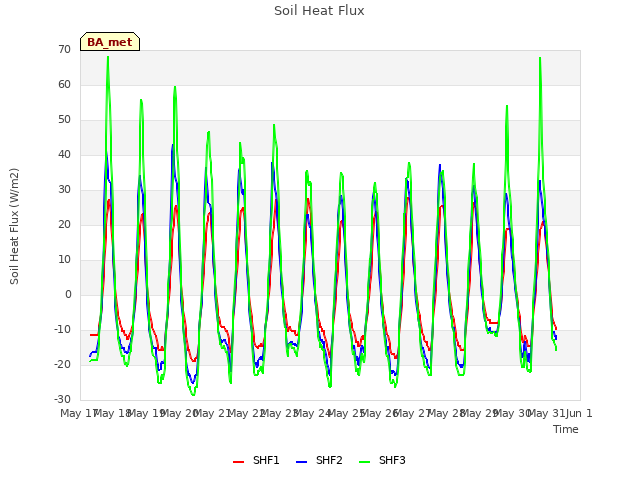Viewport: 640px width, 480px height.
Task: Click the 0 y-axis tick label
Action: [x=68, y=295]
